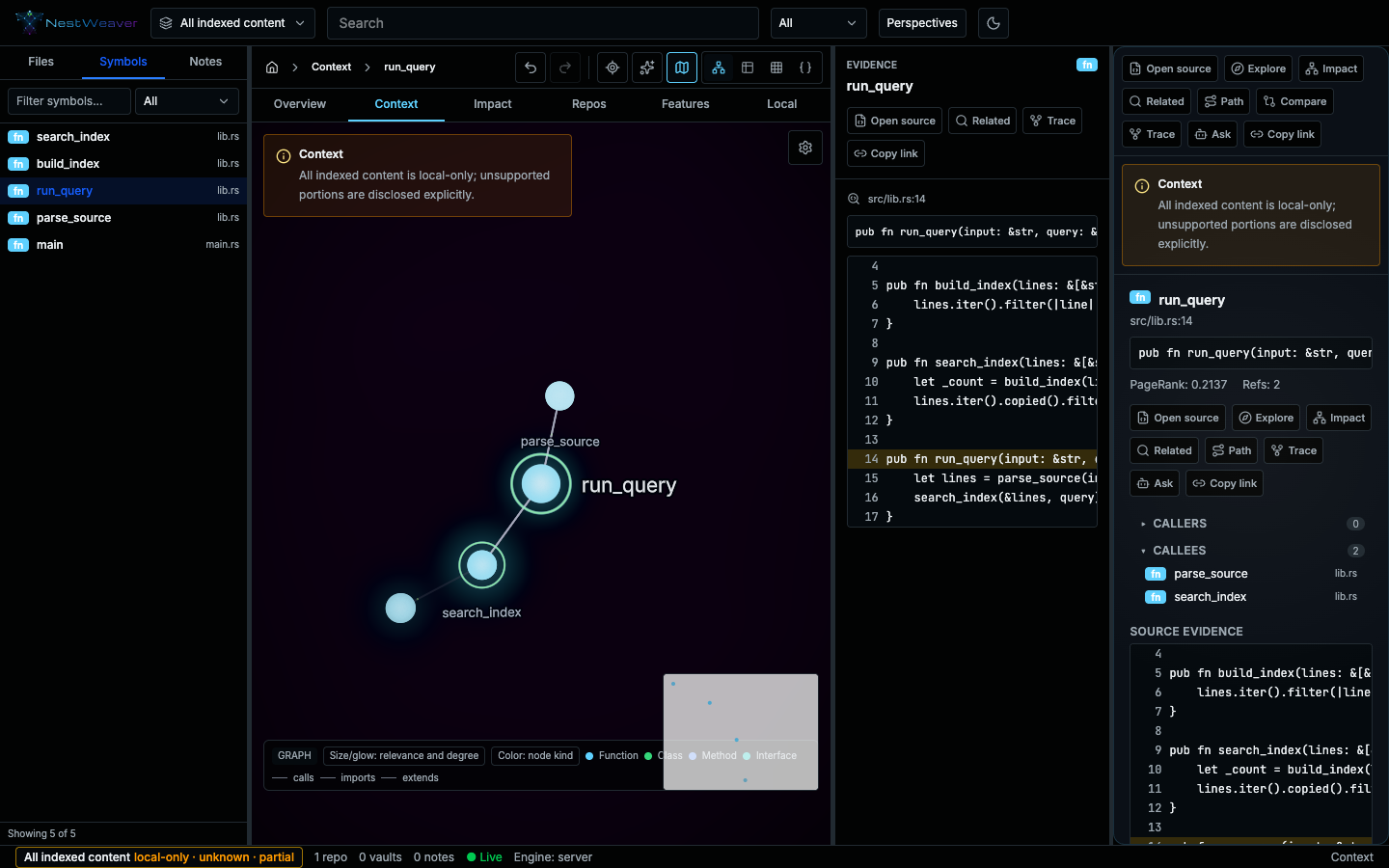Switch to the Notes tab
This screenshot has width=1389, height=868.
(x=205, y=62)
